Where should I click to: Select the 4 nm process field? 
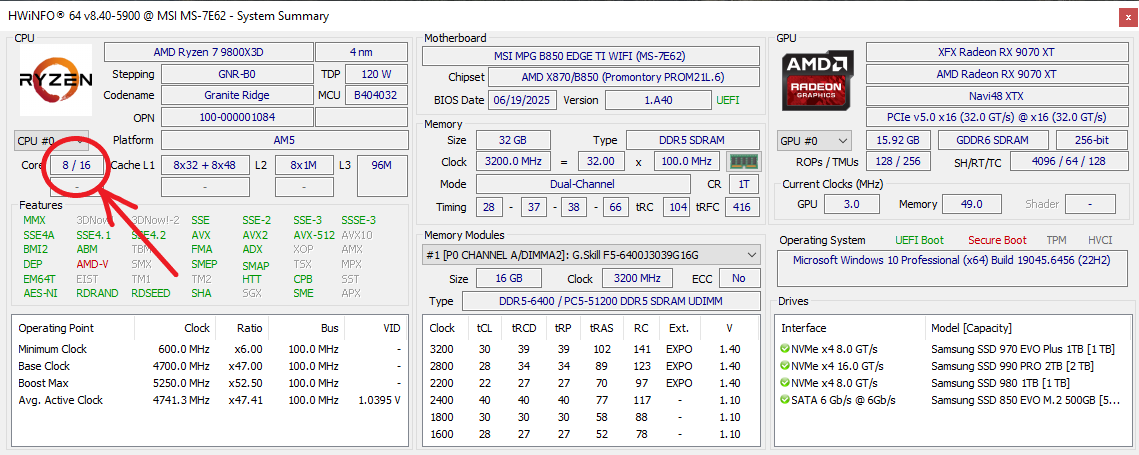[x=362, y=52]
